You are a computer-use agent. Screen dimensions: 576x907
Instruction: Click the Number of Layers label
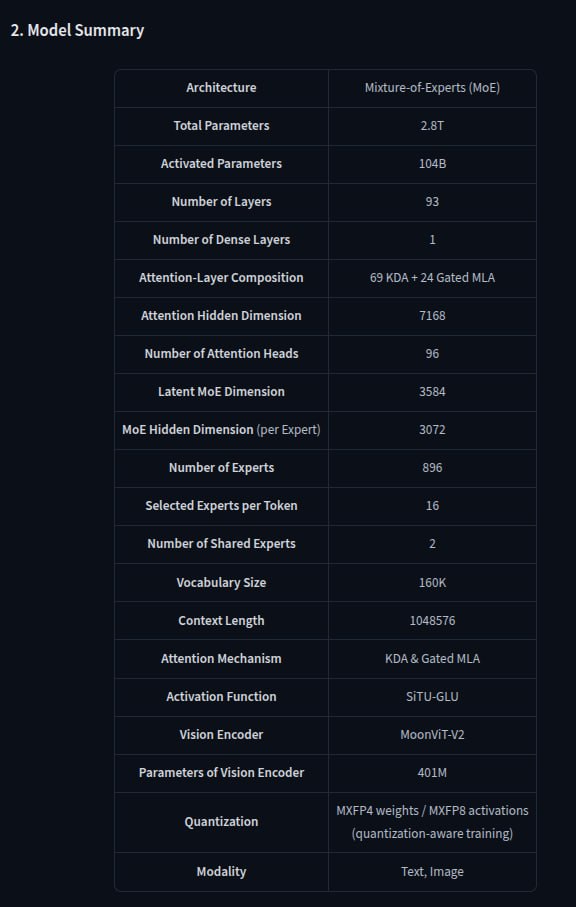tap(221, 202)
